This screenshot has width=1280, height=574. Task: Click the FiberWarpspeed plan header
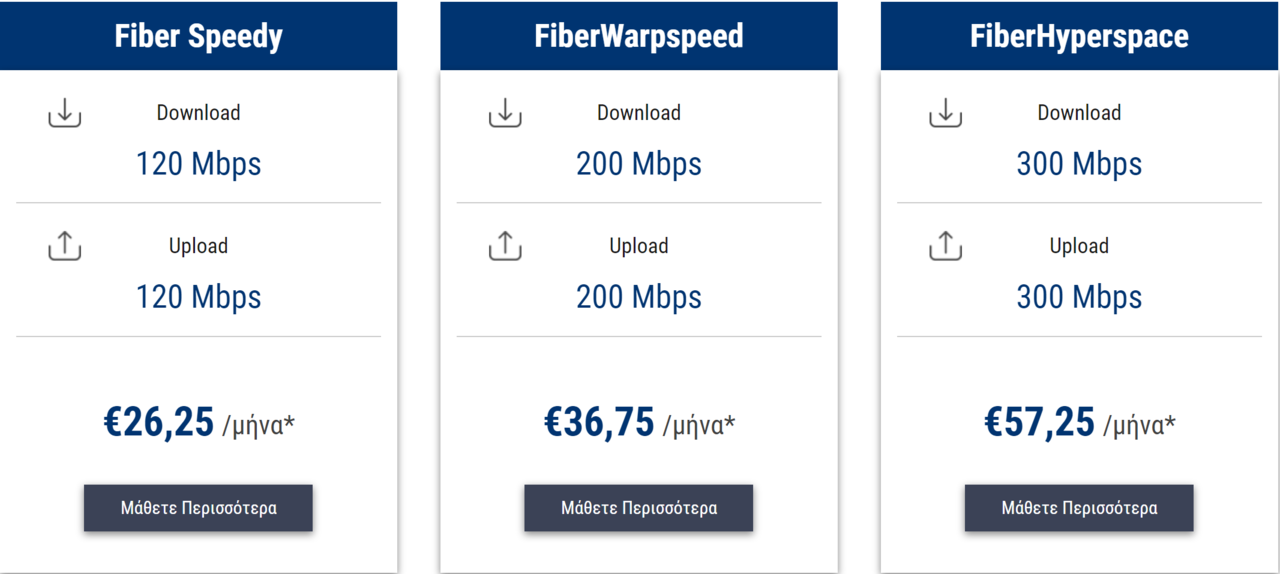(639, 36)
